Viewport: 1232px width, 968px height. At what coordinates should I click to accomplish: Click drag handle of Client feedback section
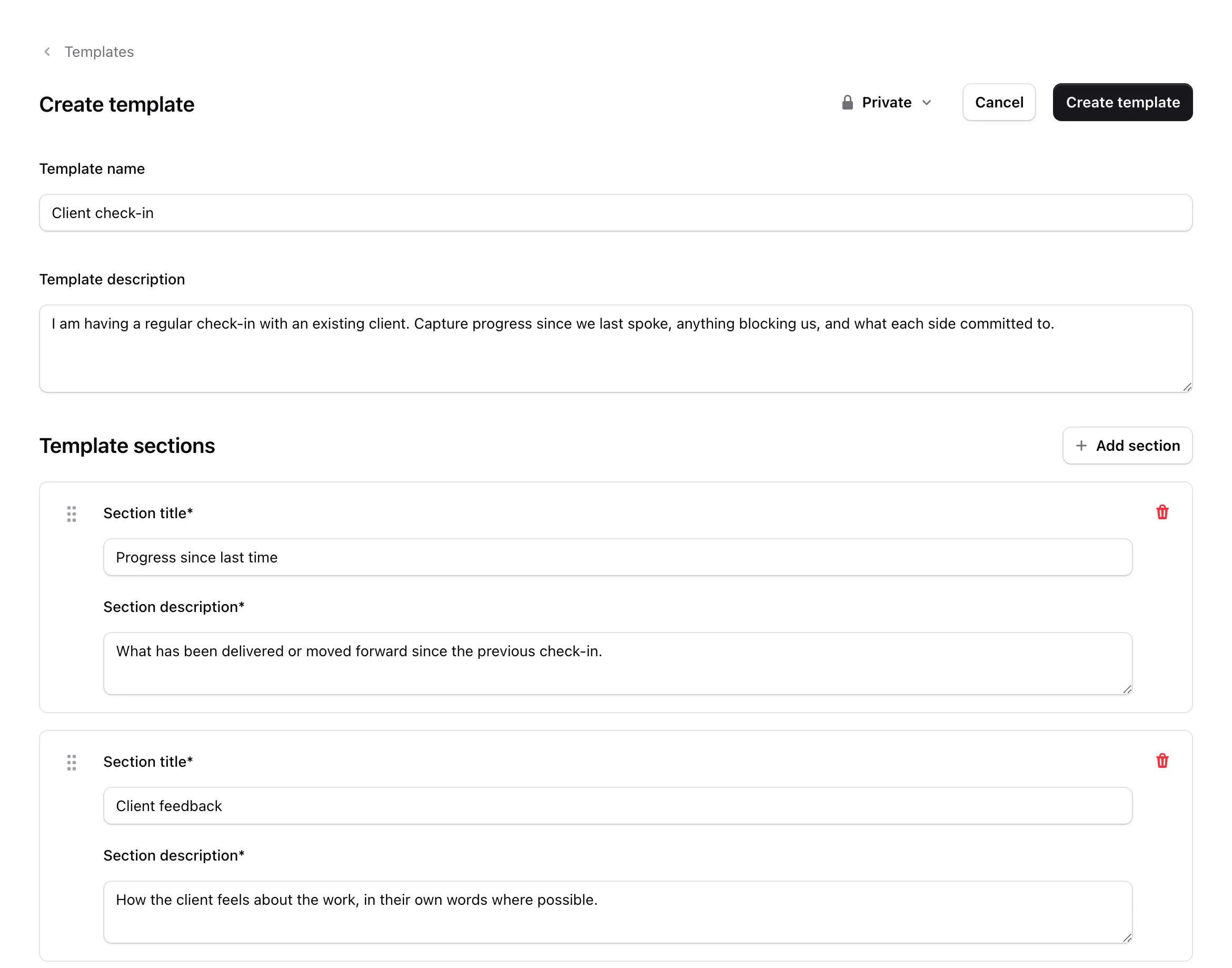72,763
